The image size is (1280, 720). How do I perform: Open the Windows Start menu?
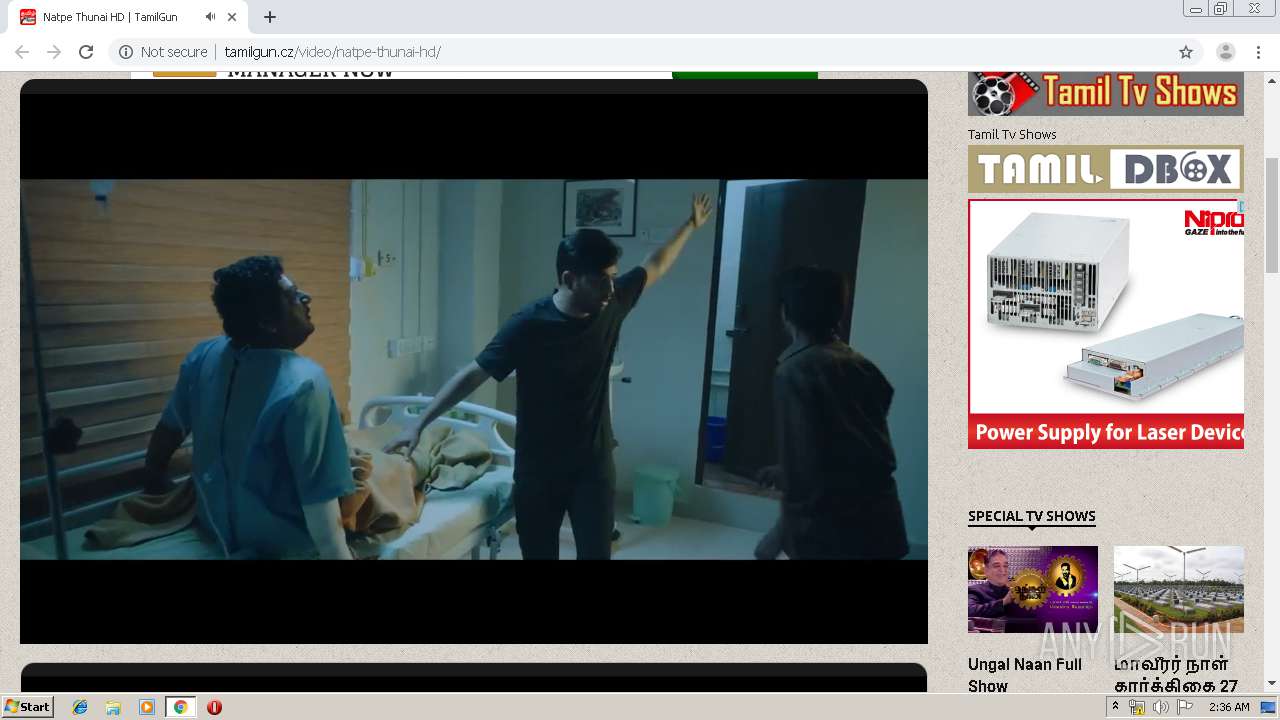click(28, 706)
